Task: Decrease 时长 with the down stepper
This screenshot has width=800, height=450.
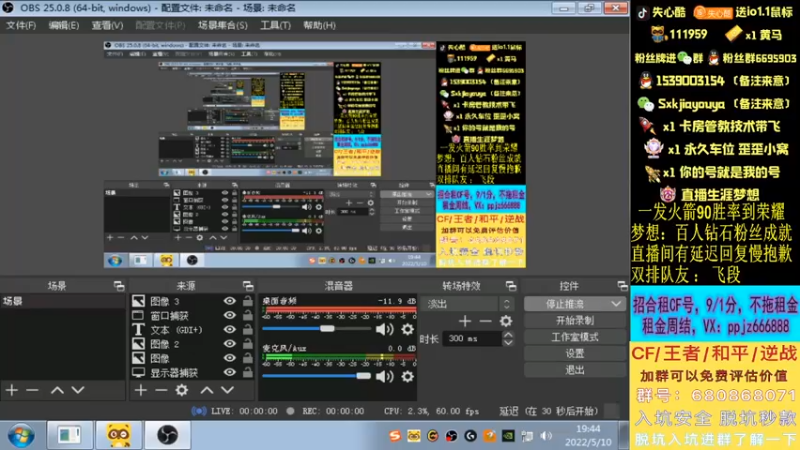Action: (508, 342)
